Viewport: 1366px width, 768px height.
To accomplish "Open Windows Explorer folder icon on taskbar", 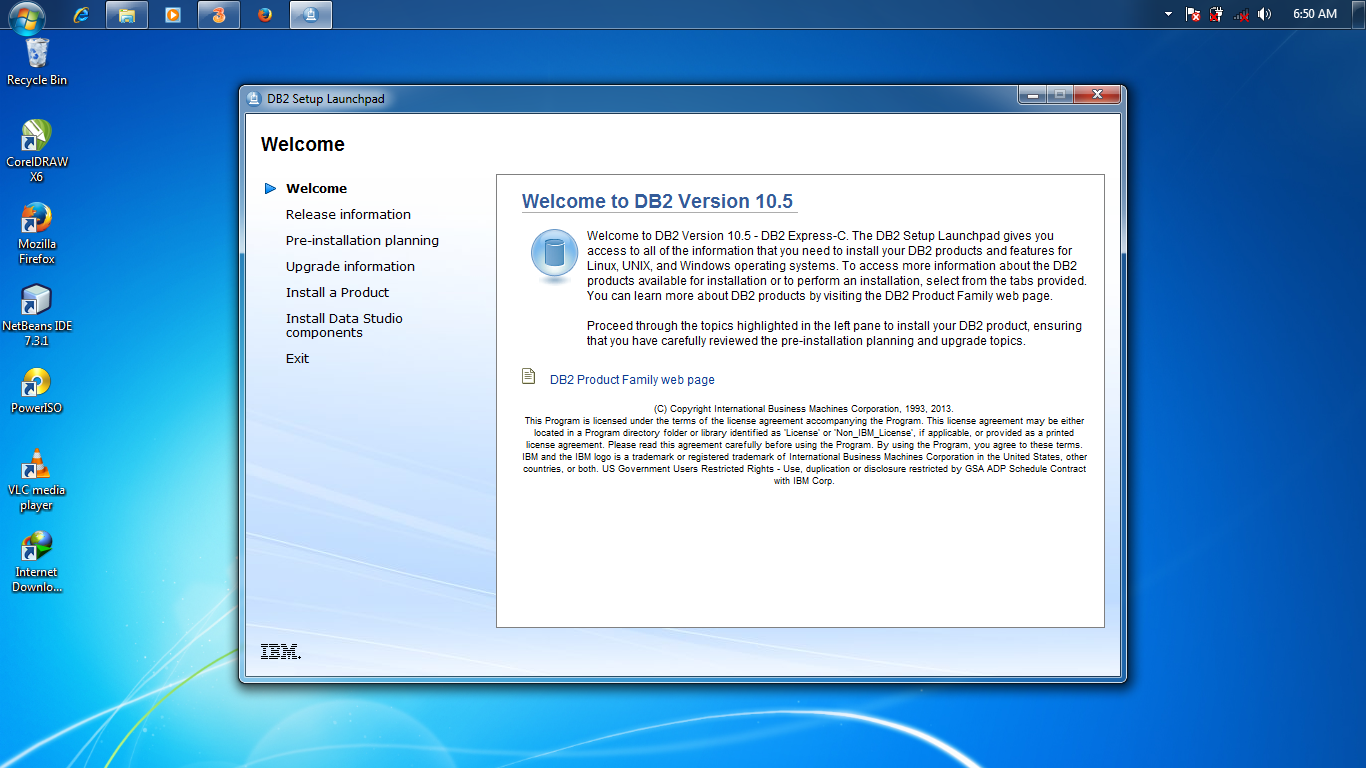I will coord(127,15).
